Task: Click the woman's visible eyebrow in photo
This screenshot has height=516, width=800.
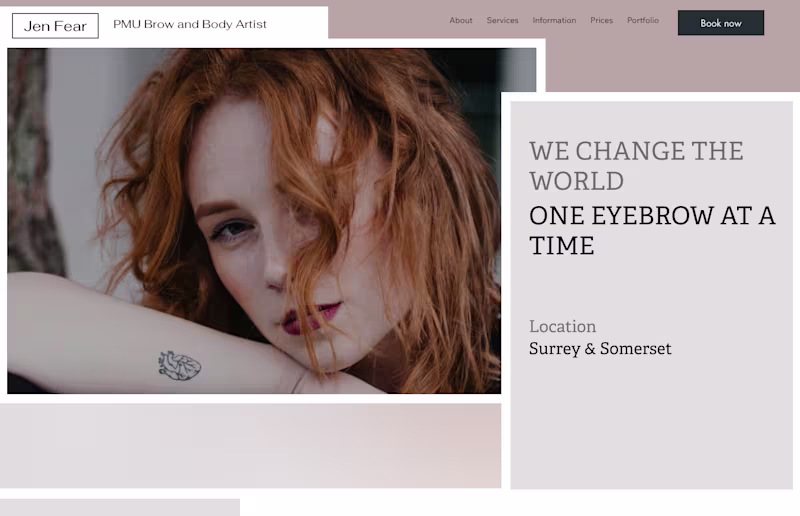Action: [x=218, y=208]
